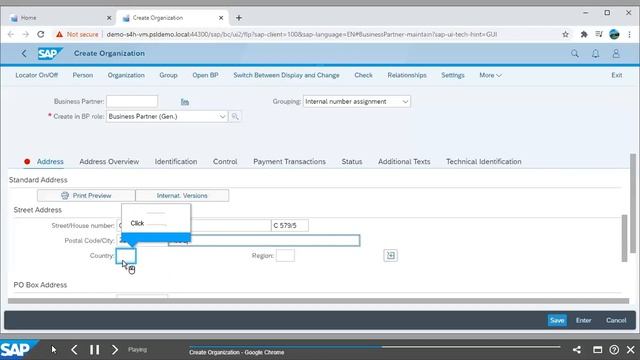Switch to Address Overview tab
This screenshot has height=360, width=640.
[x=109, y=162]
